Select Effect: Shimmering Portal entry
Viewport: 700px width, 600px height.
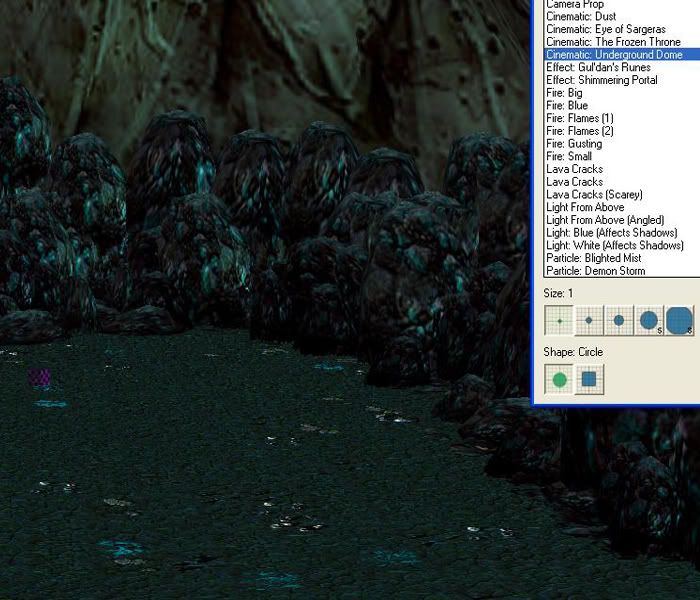[602, 80]
